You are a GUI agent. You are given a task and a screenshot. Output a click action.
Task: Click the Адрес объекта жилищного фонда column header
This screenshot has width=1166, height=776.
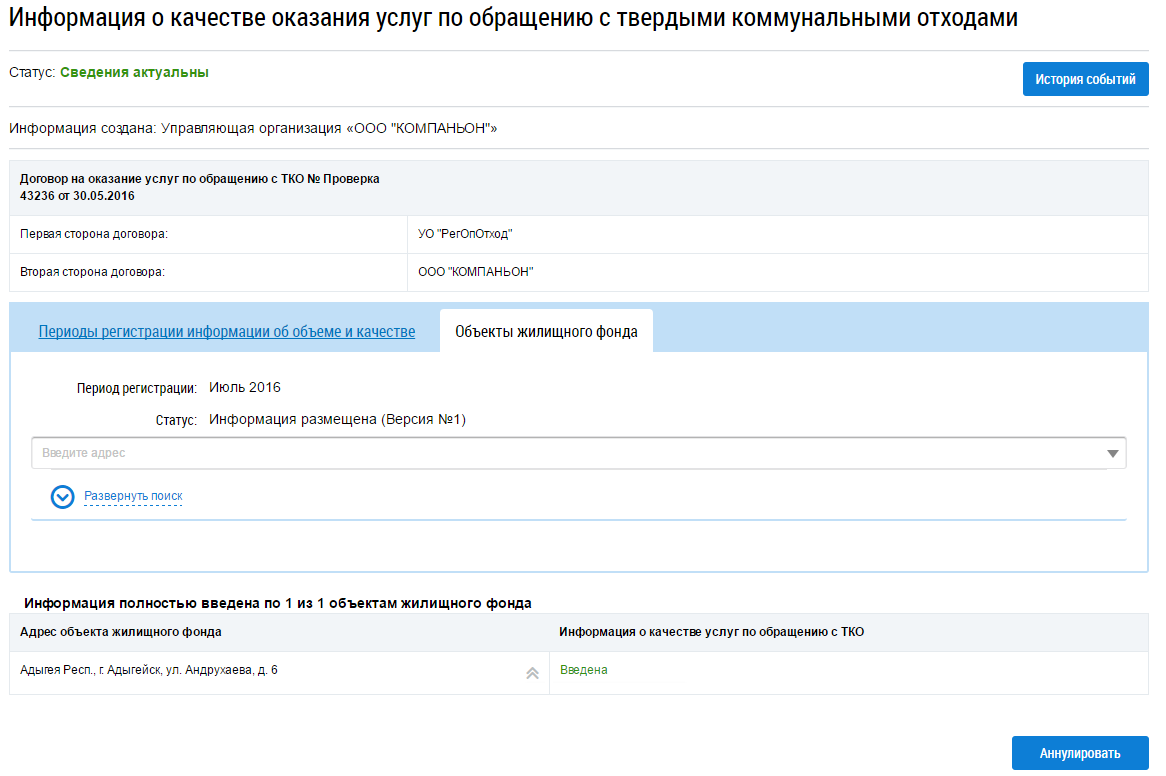[x=121, y=632]
